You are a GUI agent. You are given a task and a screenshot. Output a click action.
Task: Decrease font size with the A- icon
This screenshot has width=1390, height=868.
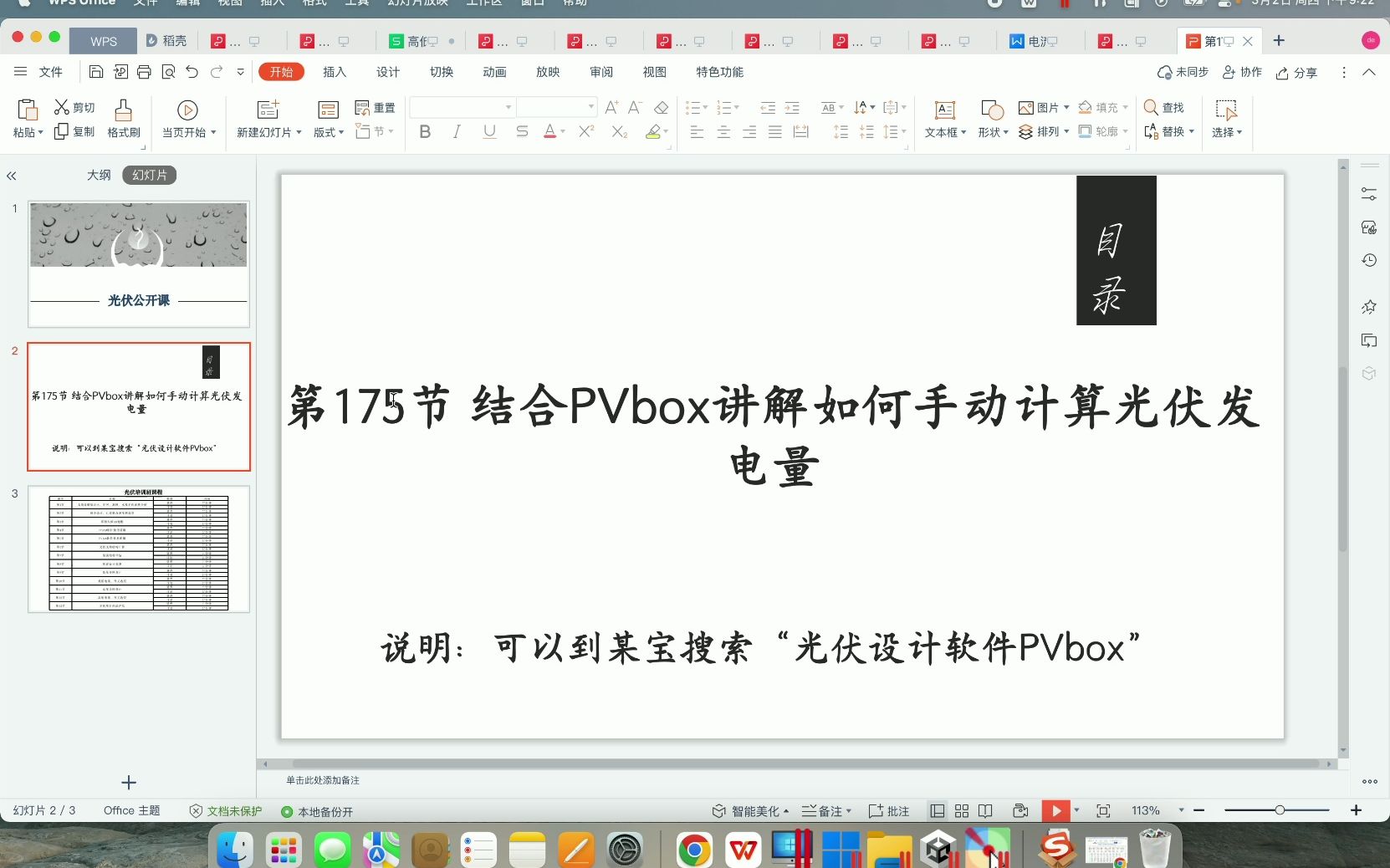(x=635, y=107)
